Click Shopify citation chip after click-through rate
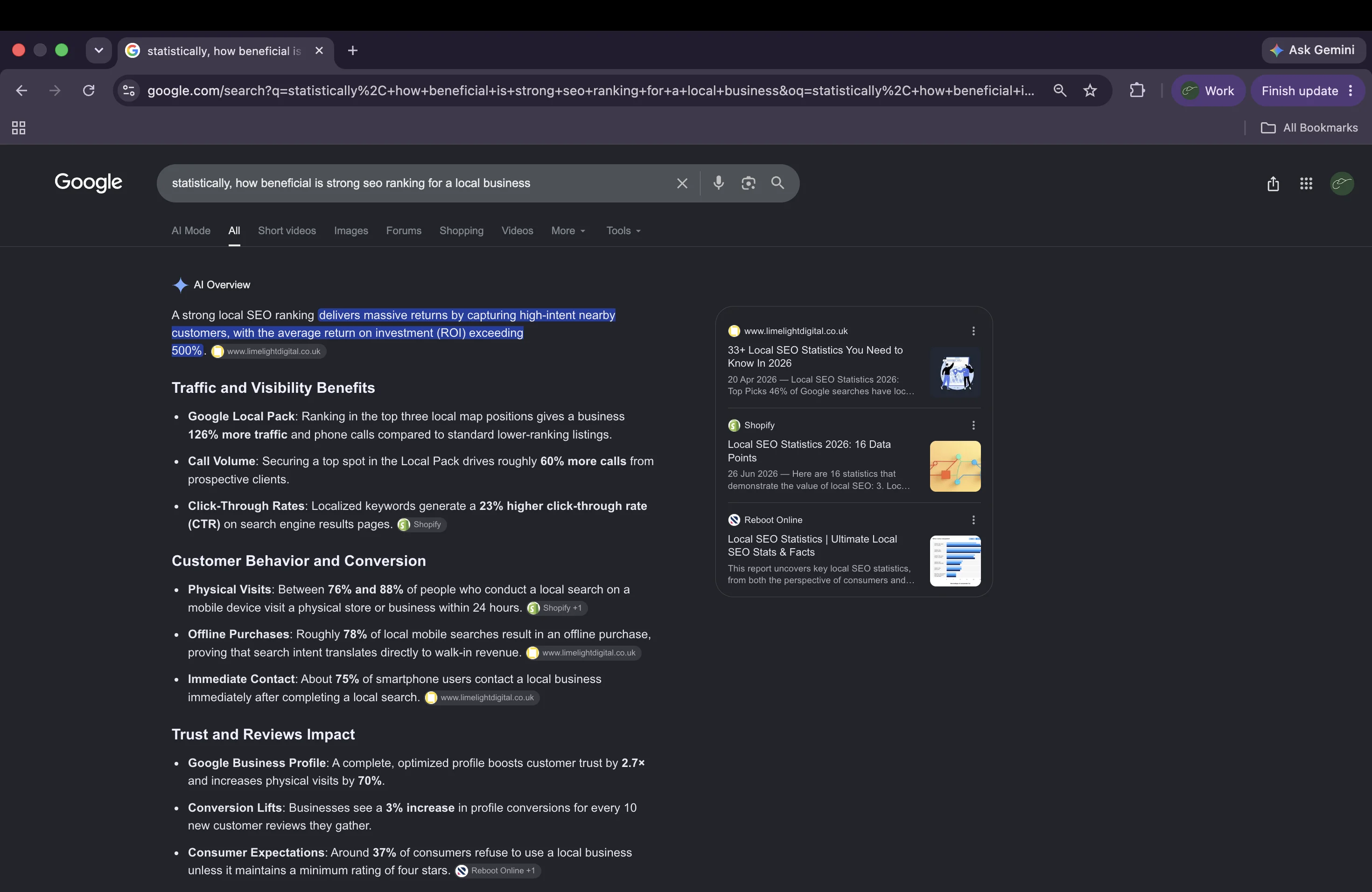 pyautogui.click(x=421, y=524)
